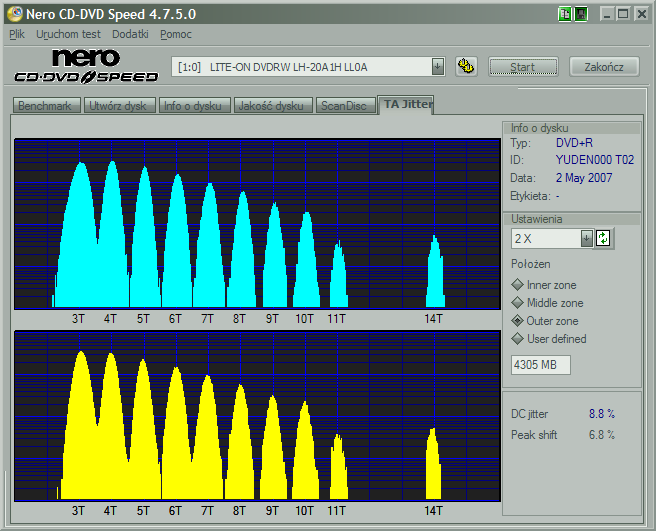The image size is (656, 531).
Task: Click the green floppy save icon in title bar
Action: (x=581, y=14)
